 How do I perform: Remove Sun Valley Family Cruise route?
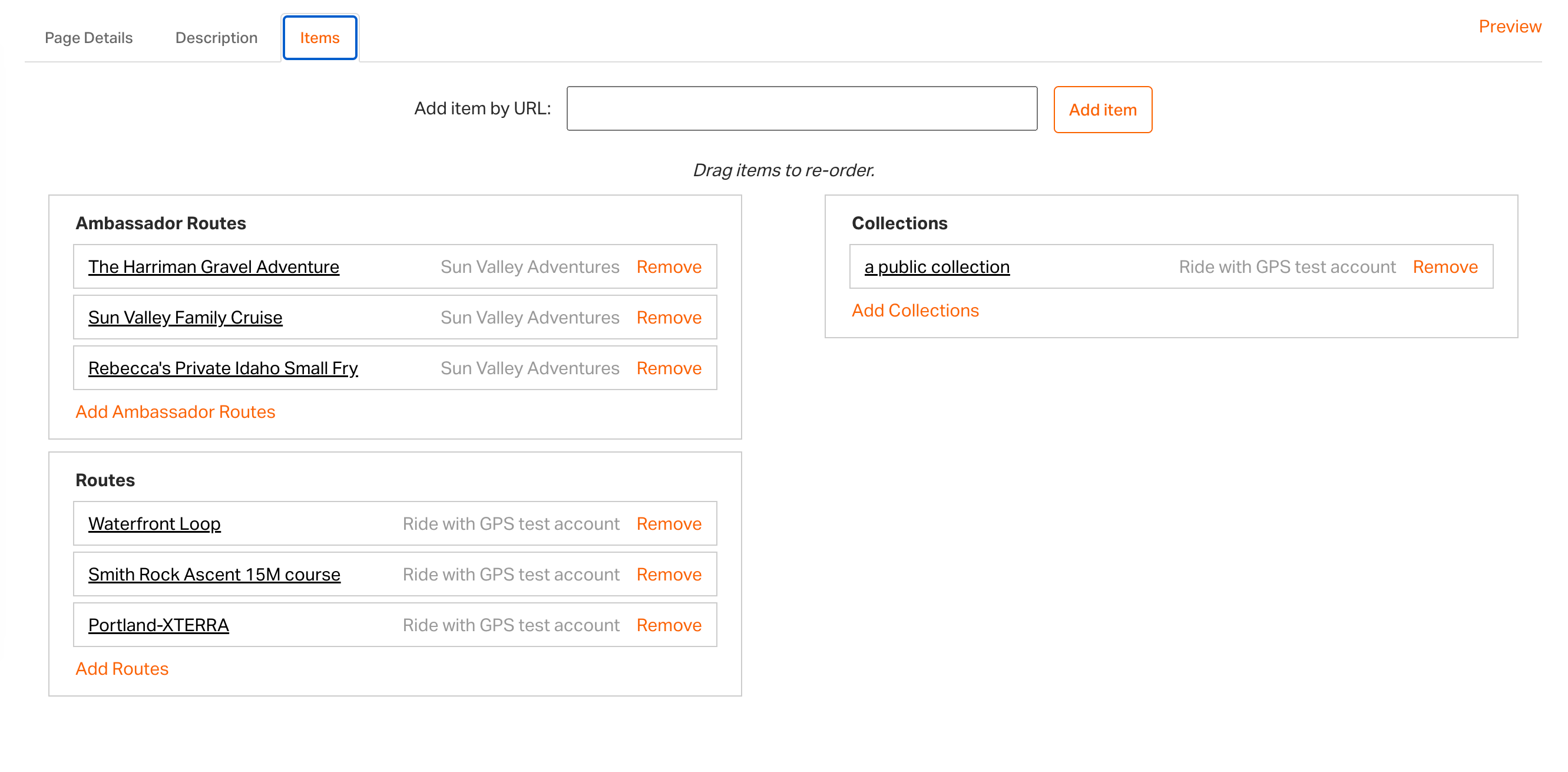click(669, 317)
